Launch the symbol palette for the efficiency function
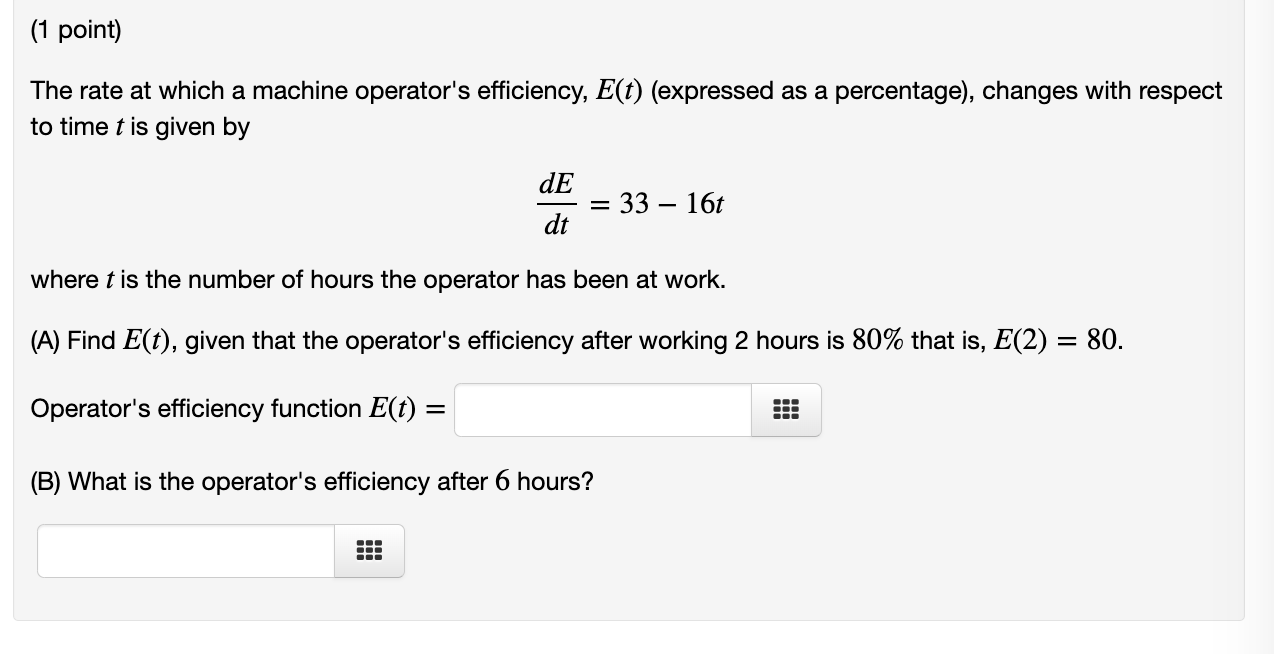 tap(786, 409)
